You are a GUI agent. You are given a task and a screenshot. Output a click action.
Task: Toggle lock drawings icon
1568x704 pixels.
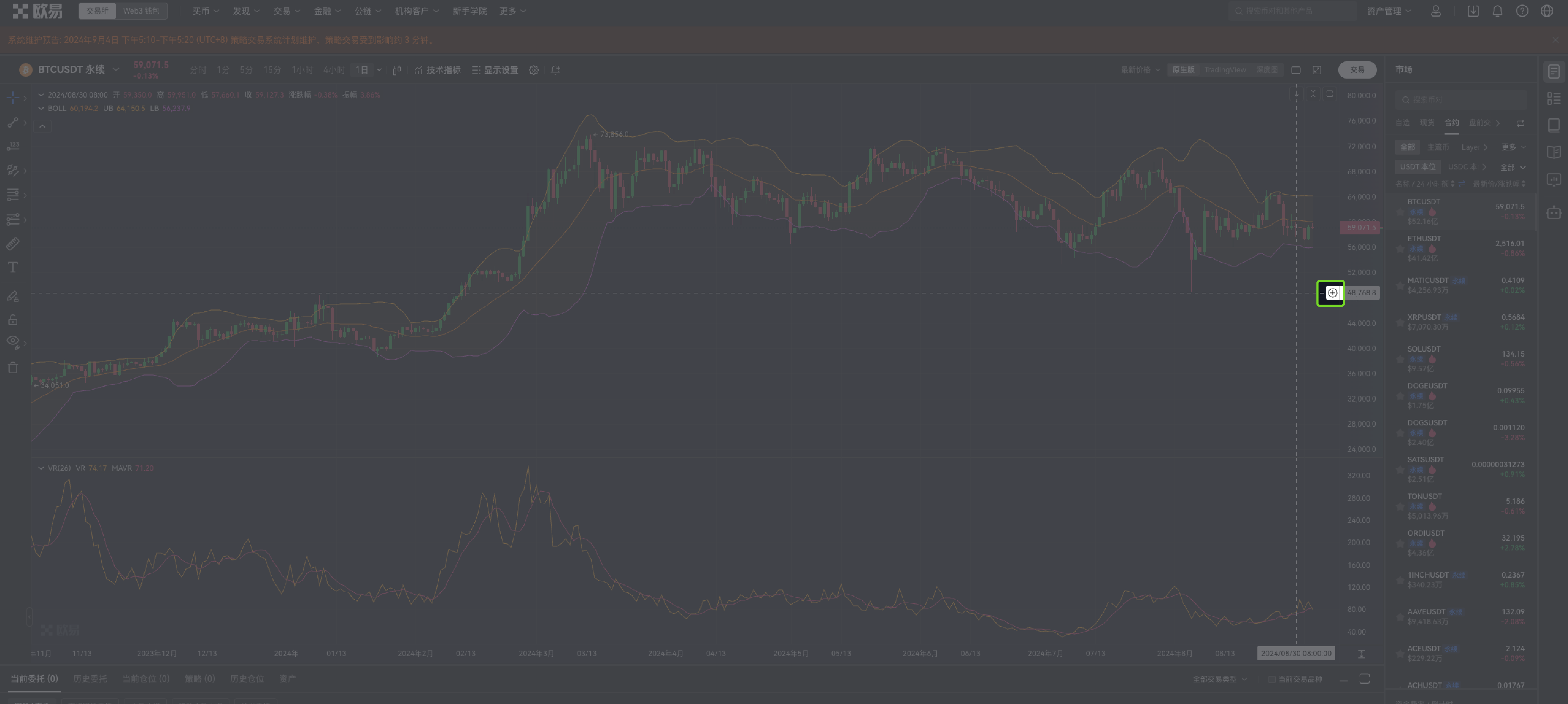tap(13, 320)
